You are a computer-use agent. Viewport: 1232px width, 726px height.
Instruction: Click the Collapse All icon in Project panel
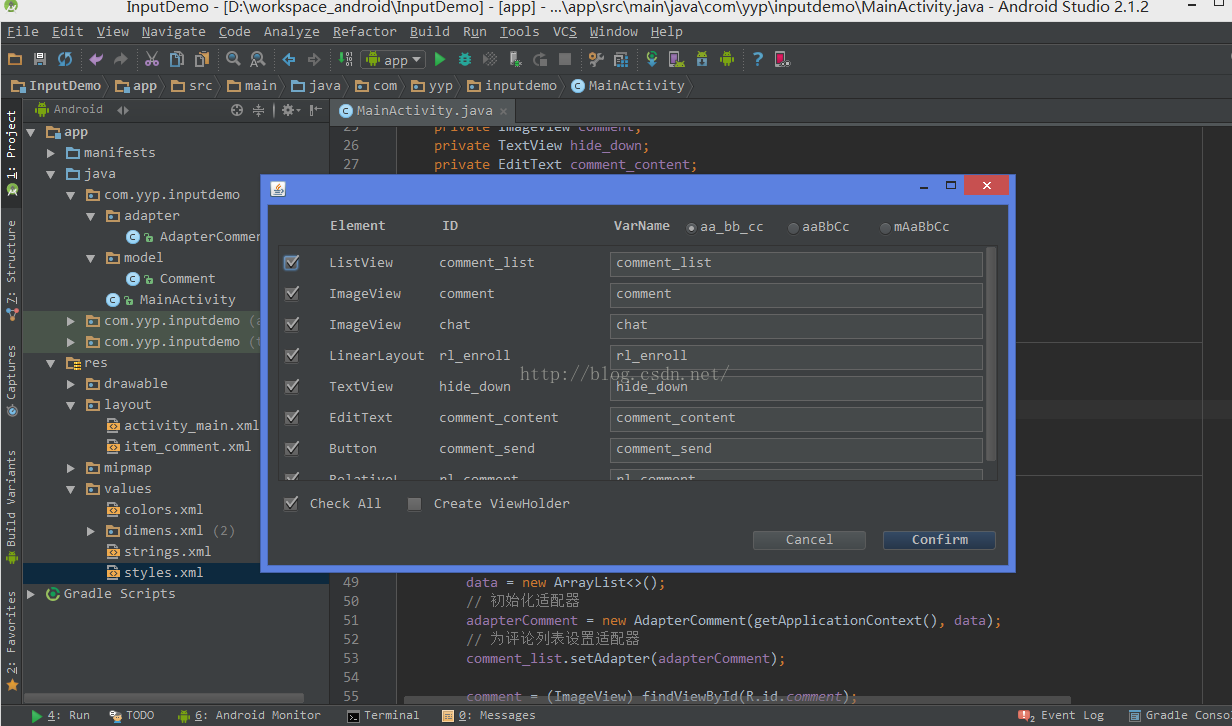(259, 110)
